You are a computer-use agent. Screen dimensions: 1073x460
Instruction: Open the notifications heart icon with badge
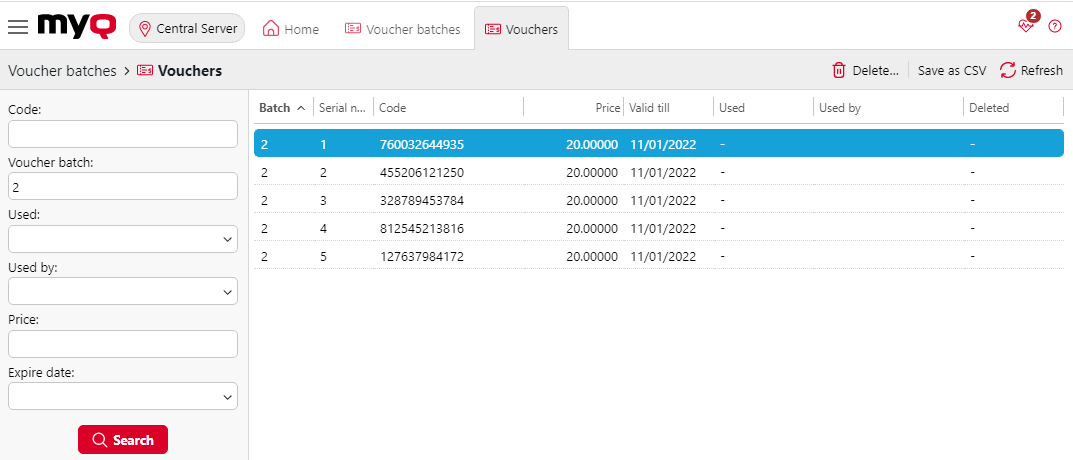pos(1027,25)
